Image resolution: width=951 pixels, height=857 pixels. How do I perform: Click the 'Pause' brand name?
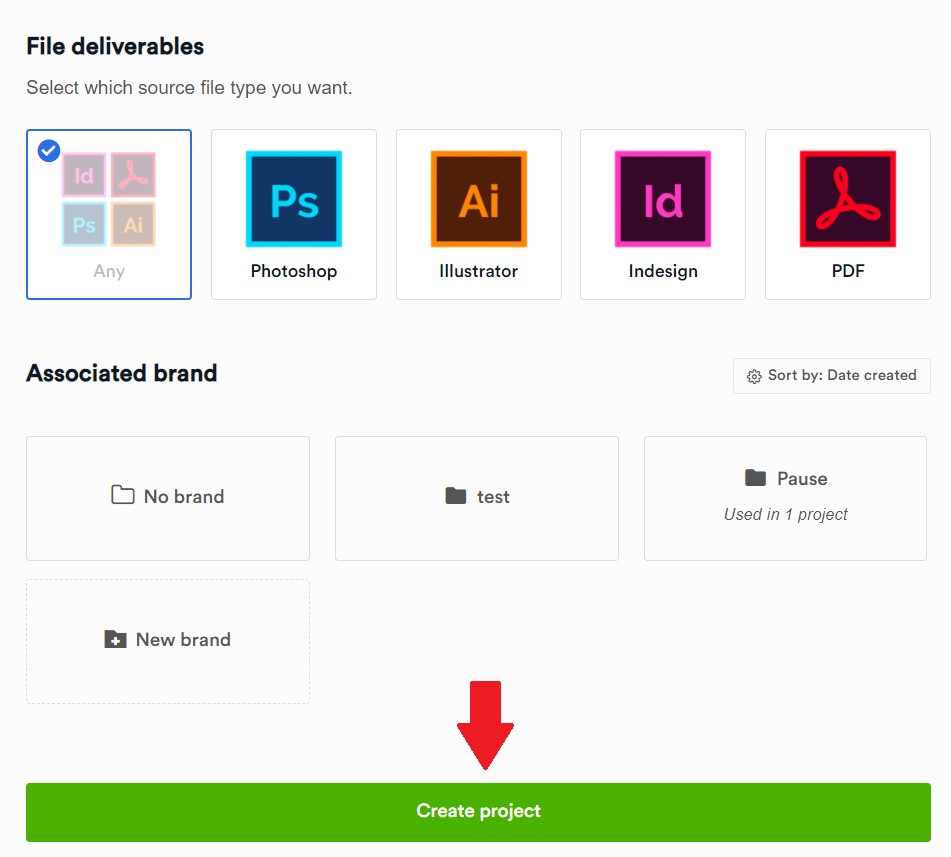(802, 479)
